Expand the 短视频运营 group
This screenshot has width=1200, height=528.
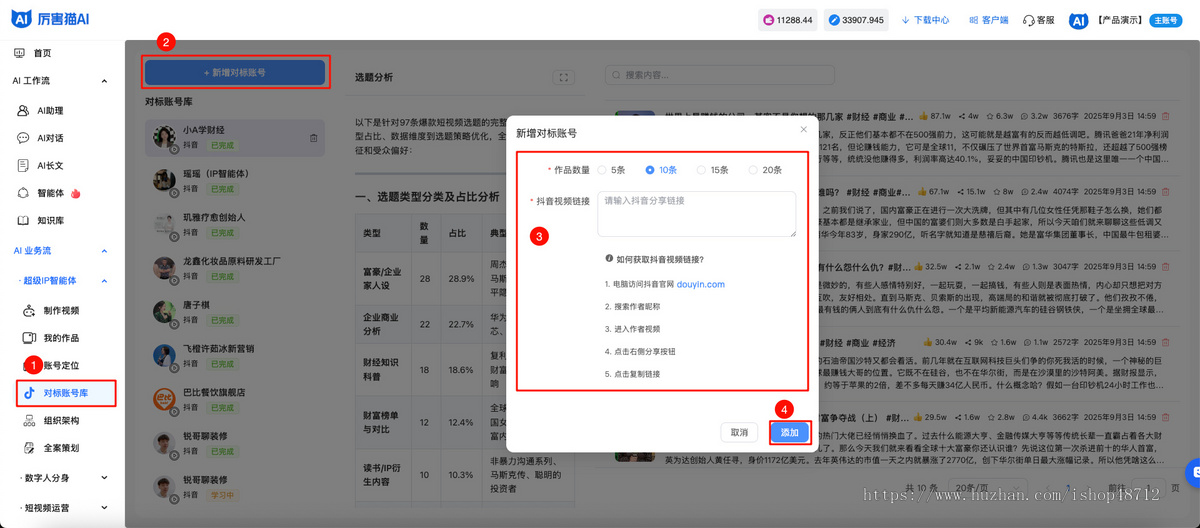tap(104, 508)
